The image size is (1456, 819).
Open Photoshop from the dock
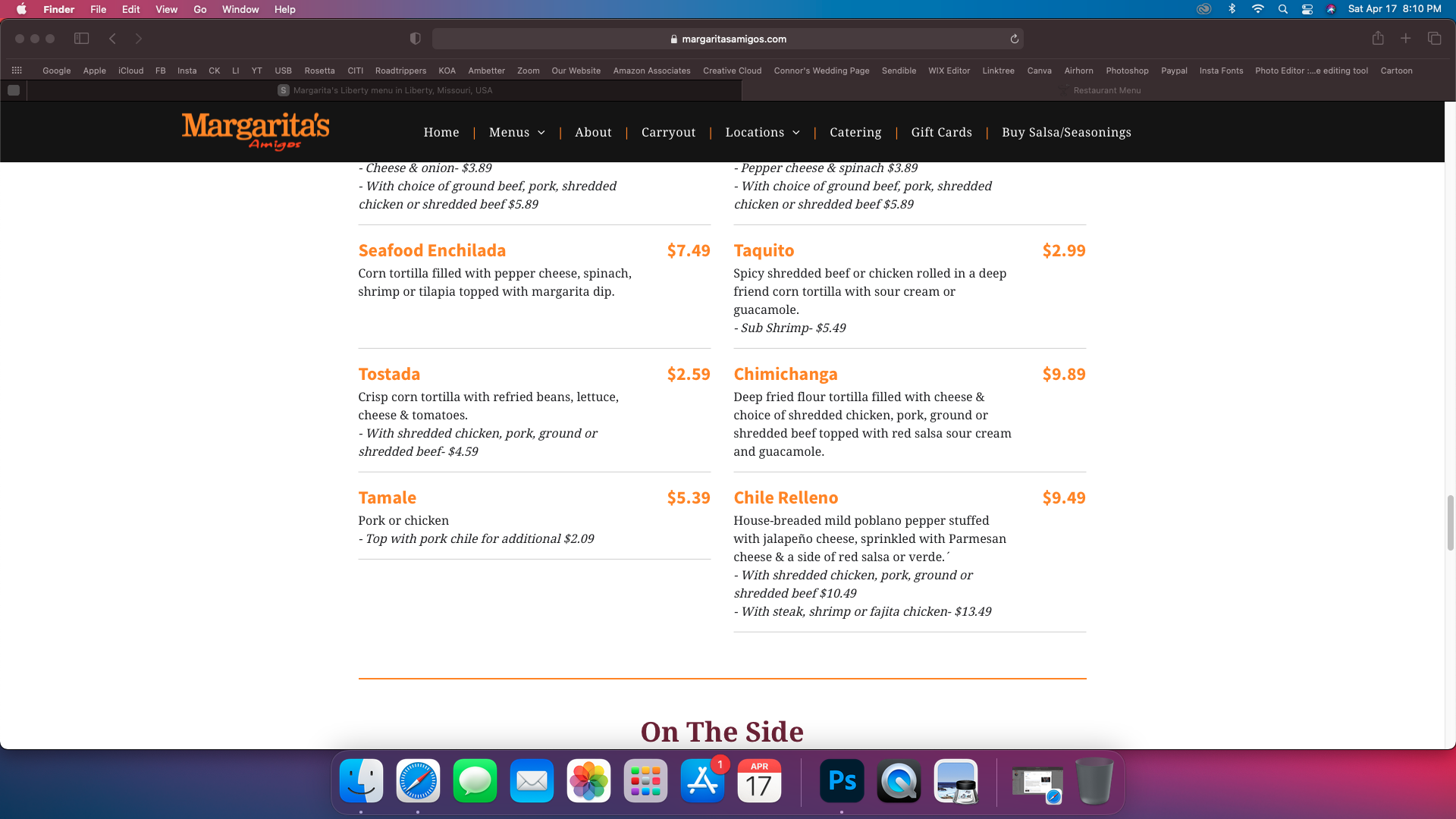[x=842, y=781]
